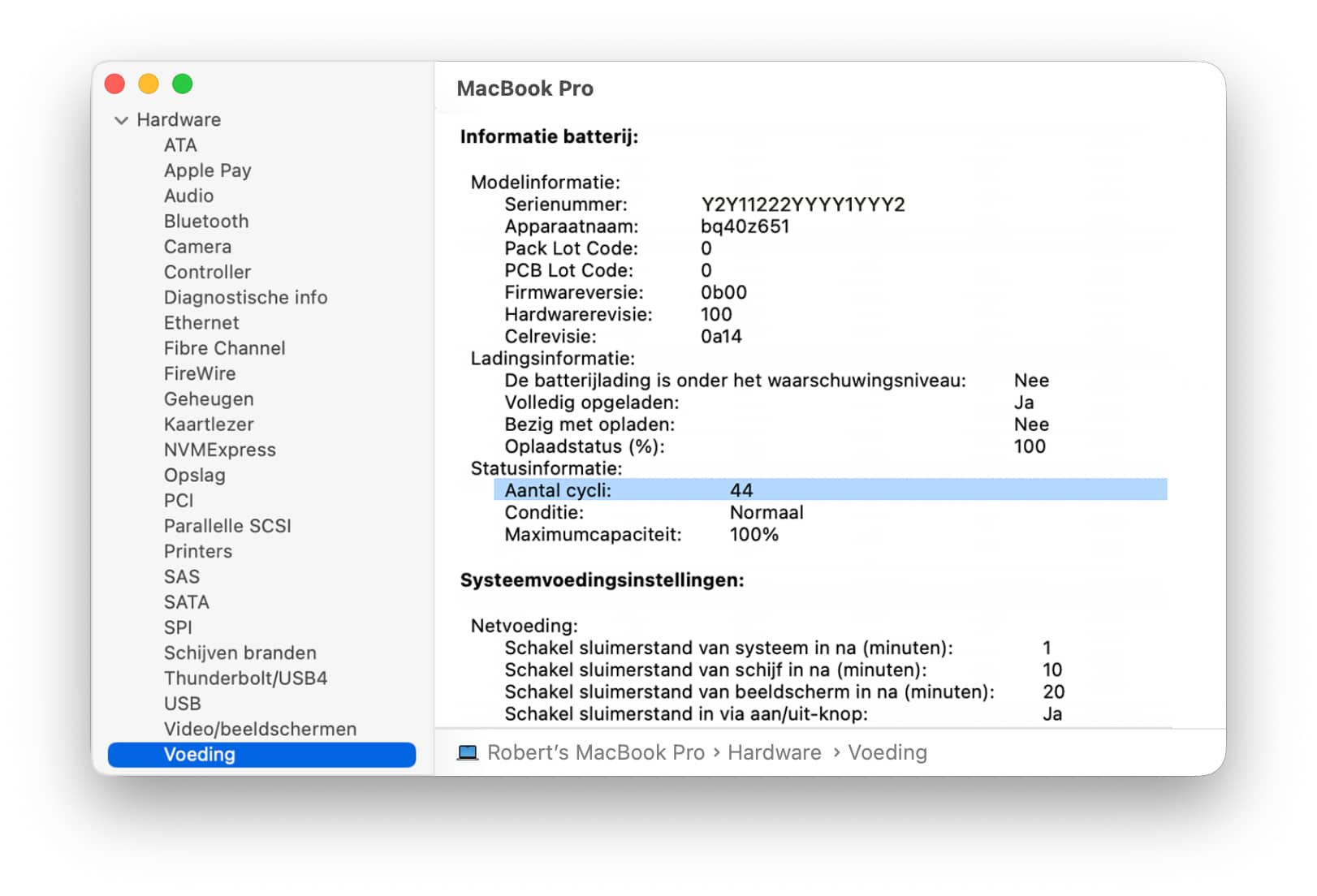Open the Camera category

coord(197,247)
